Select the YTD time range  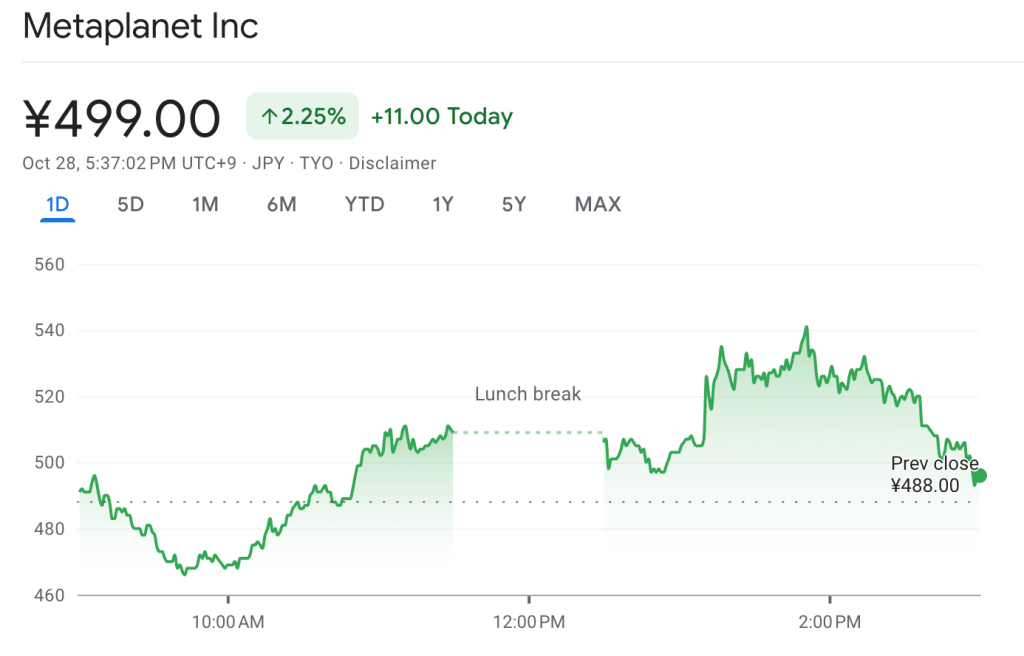[364, 204]
